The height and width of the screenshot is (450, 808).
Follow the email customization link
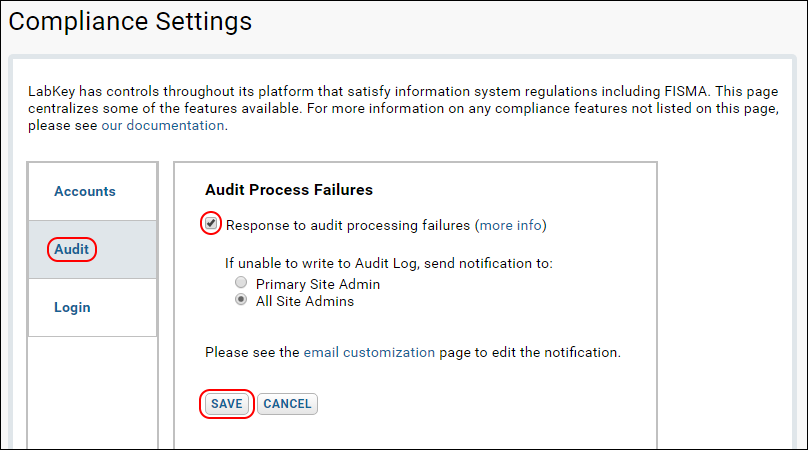pyautogui.click(x=369, y=352)
